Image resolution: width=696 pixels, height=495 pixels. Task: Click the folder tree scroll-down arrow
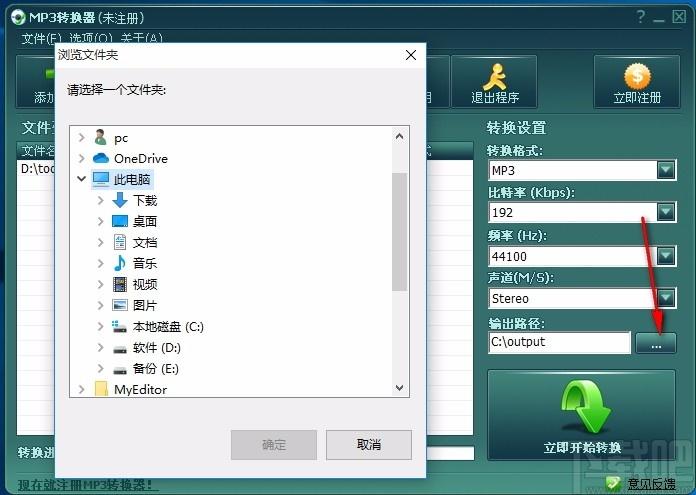pos(399,388)
